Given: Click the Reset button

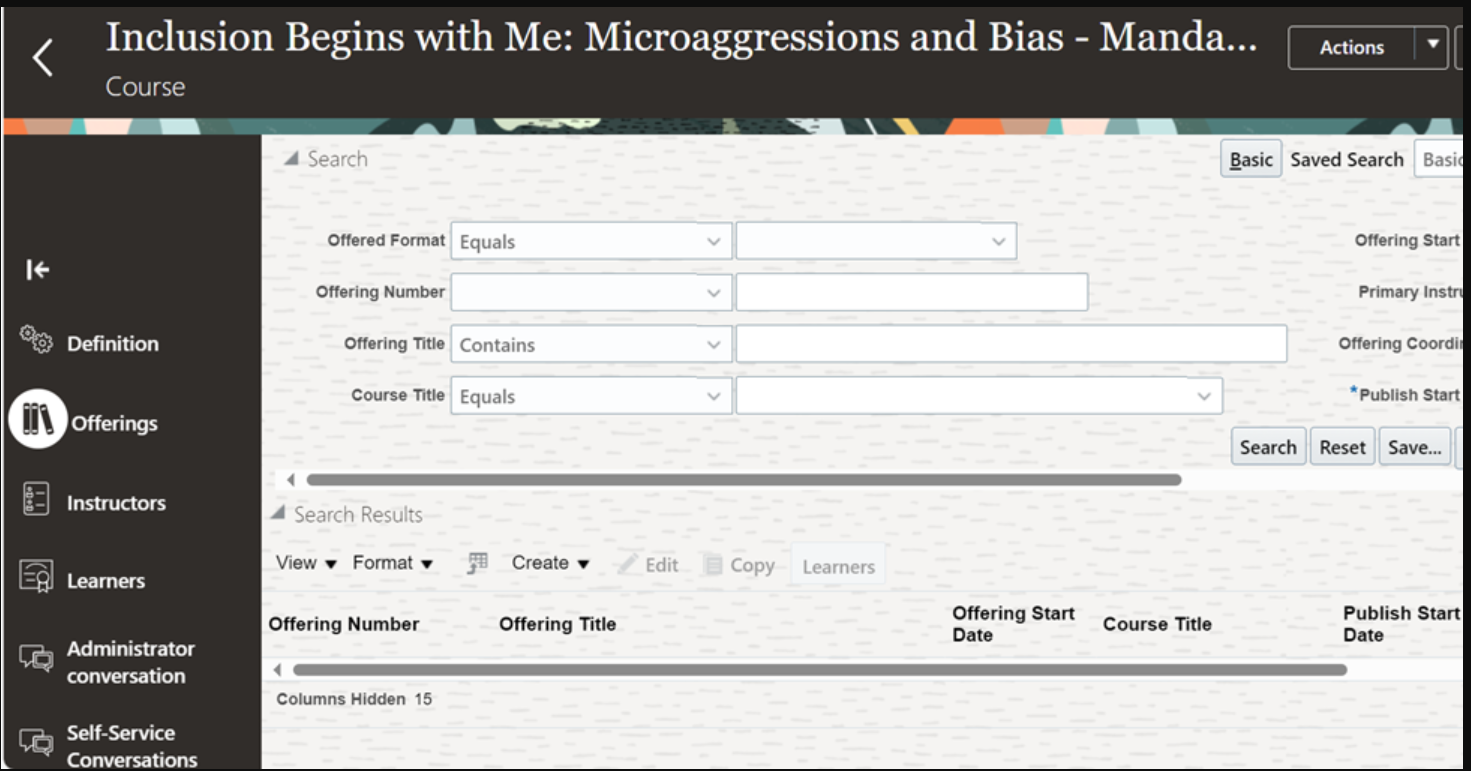Looking at the screenshot, I should click(1342, 447).
